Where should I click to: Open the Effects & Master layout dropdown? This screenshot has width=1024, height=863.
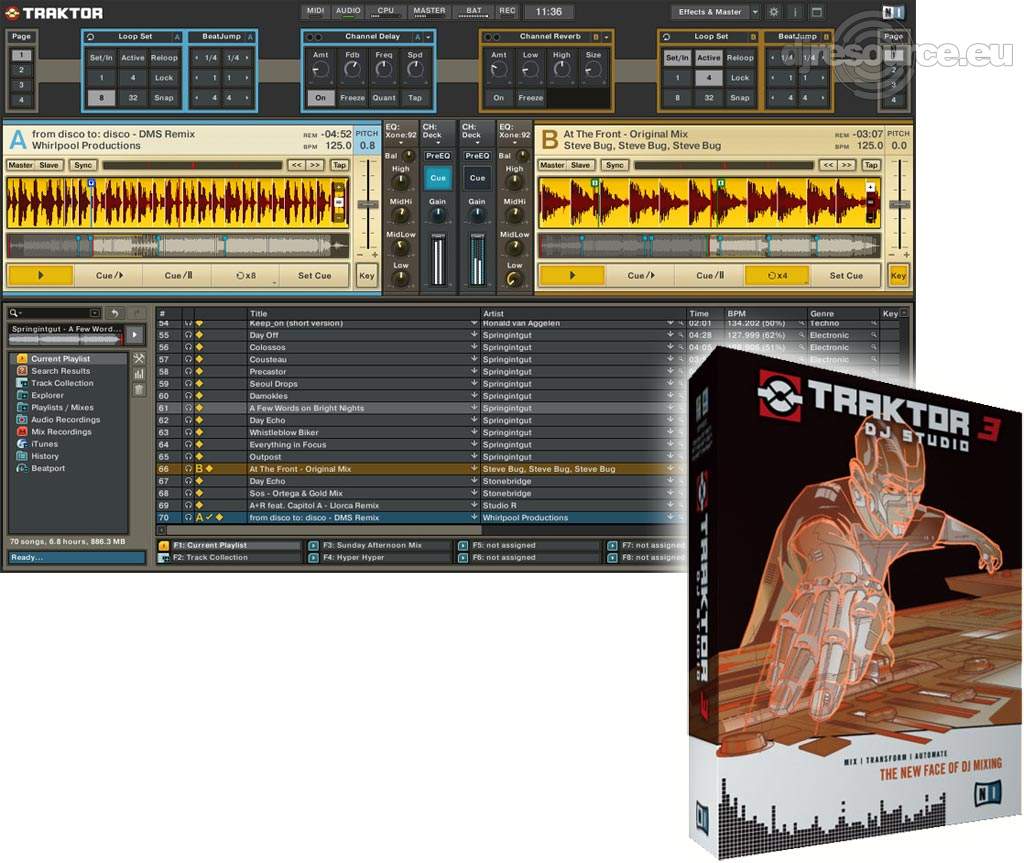755,12
